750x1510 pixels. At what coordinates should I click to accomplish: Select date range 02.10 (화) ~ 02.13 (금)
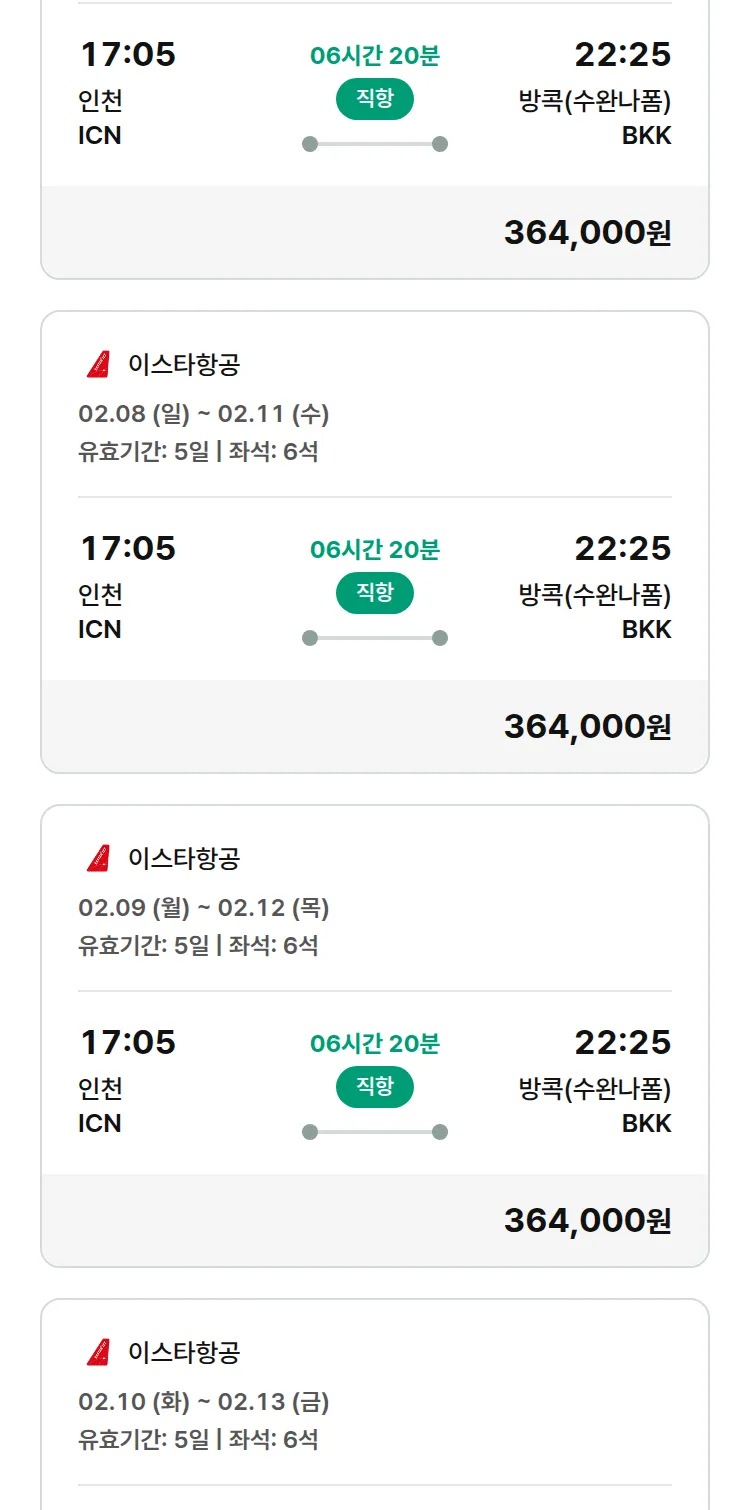pos(203,1402)
